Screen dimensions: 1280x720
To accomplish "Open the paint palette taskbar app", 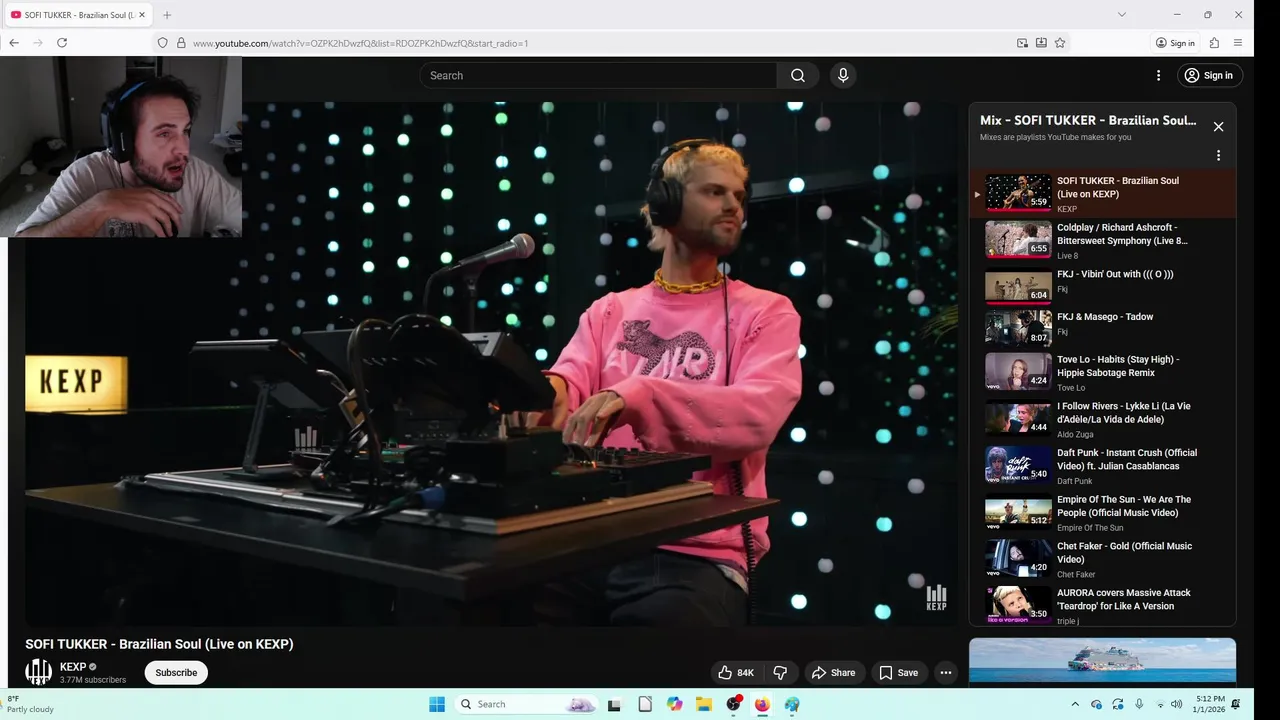I will point(792,704).
